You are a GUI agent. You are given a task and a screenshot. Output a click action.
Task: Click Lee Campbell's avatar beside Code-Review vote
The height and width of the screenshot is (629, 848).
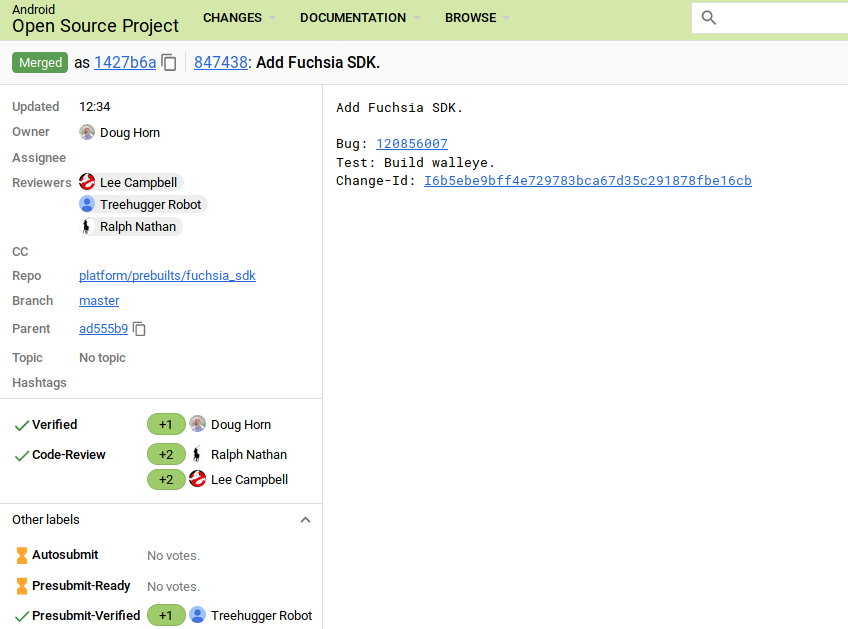[x=197, y=479]
